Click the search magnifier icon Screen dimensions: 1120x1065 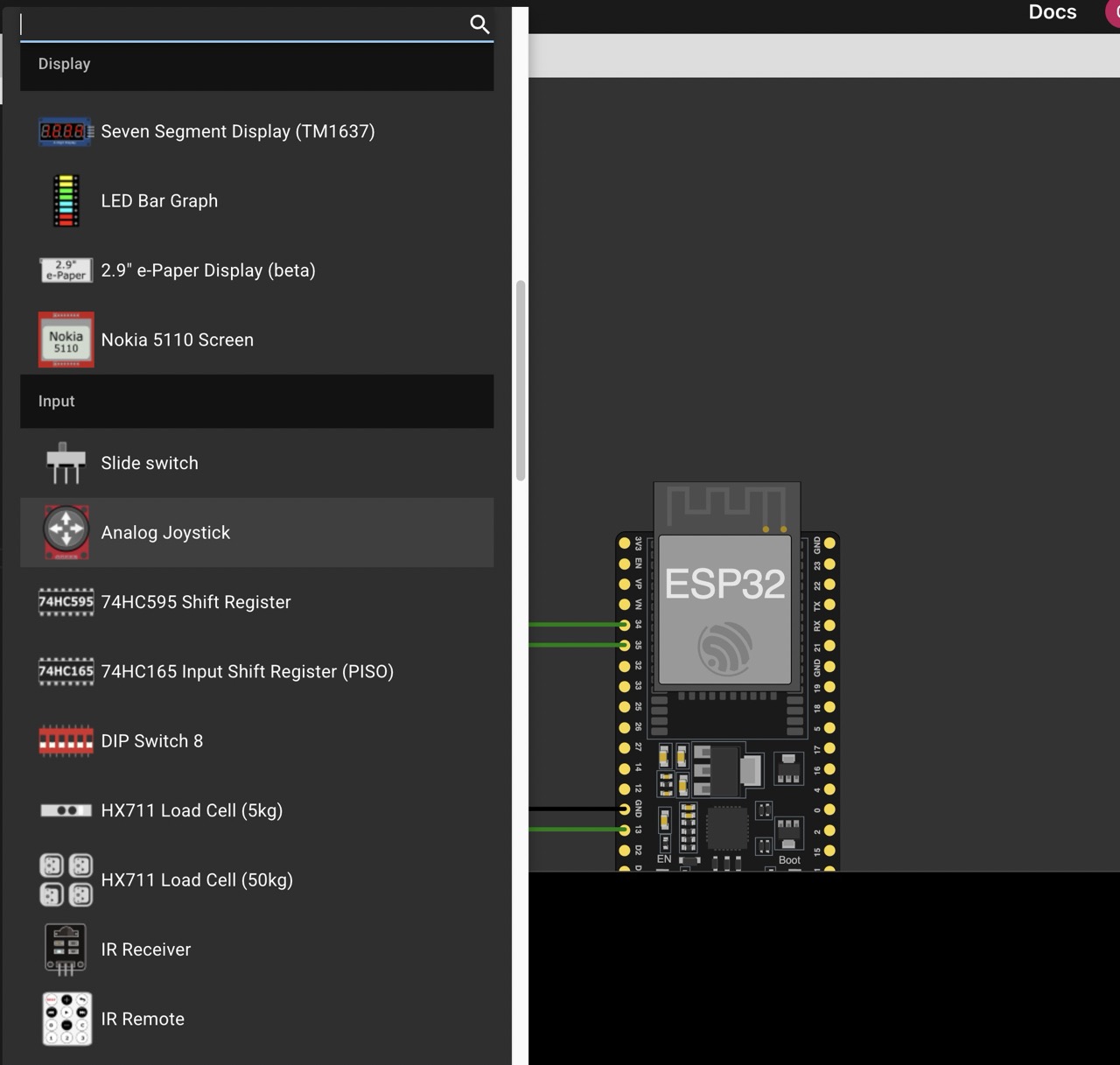point(479,25)
